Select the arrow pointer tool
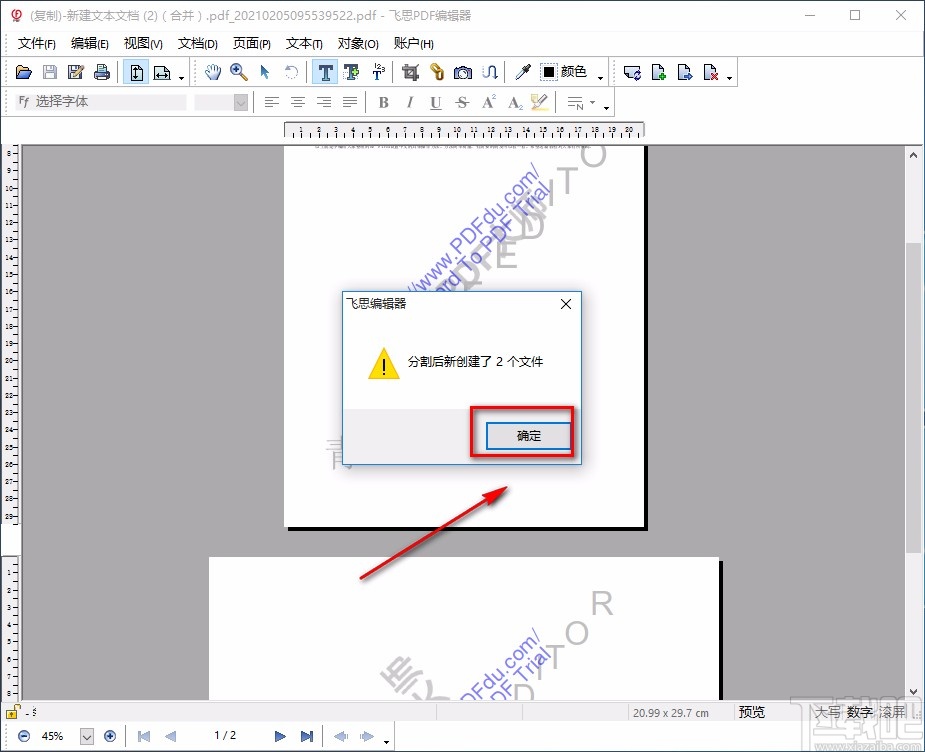 tap(265, 73)
